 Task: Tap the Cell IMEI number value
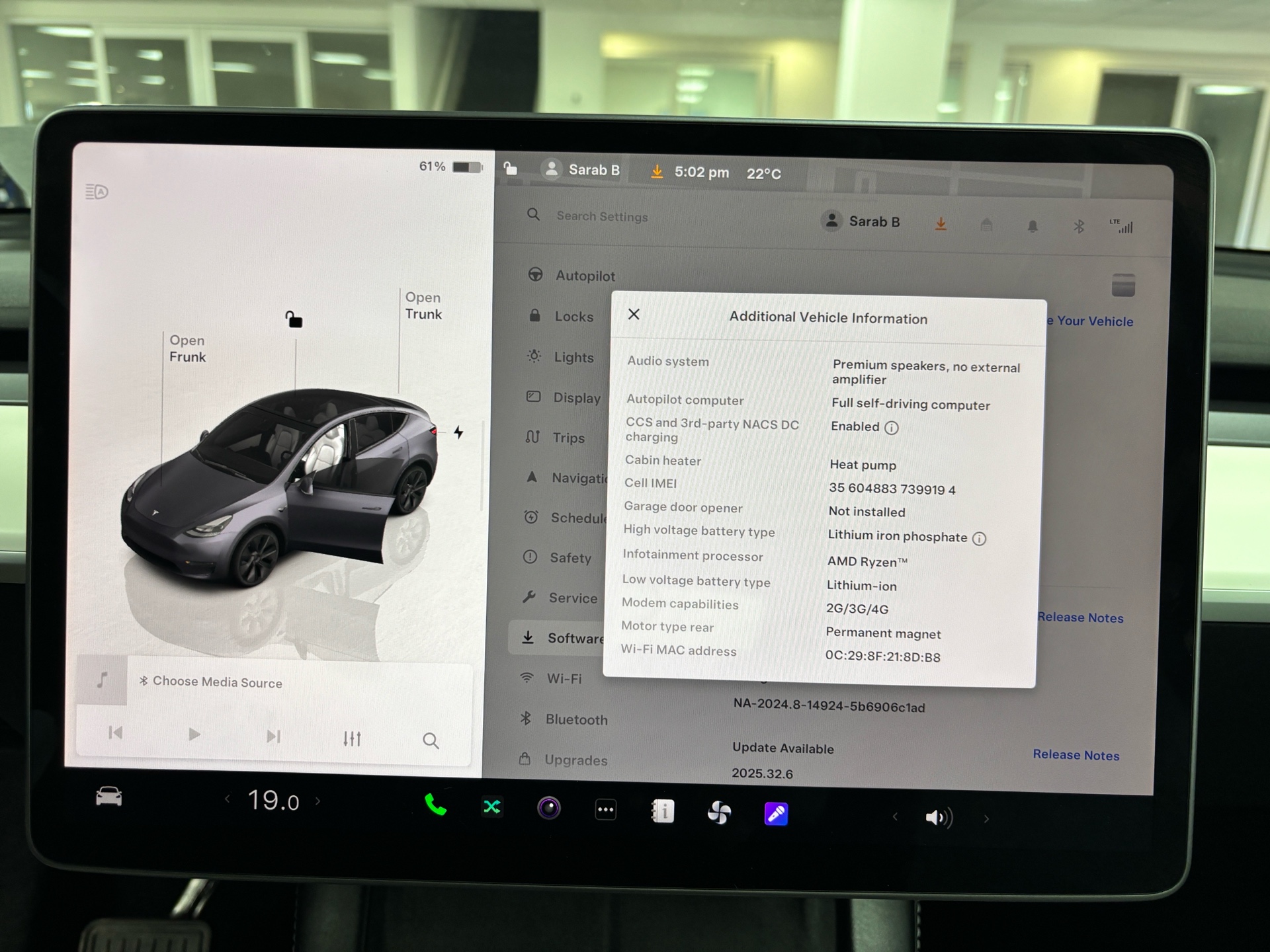(892, 489)
